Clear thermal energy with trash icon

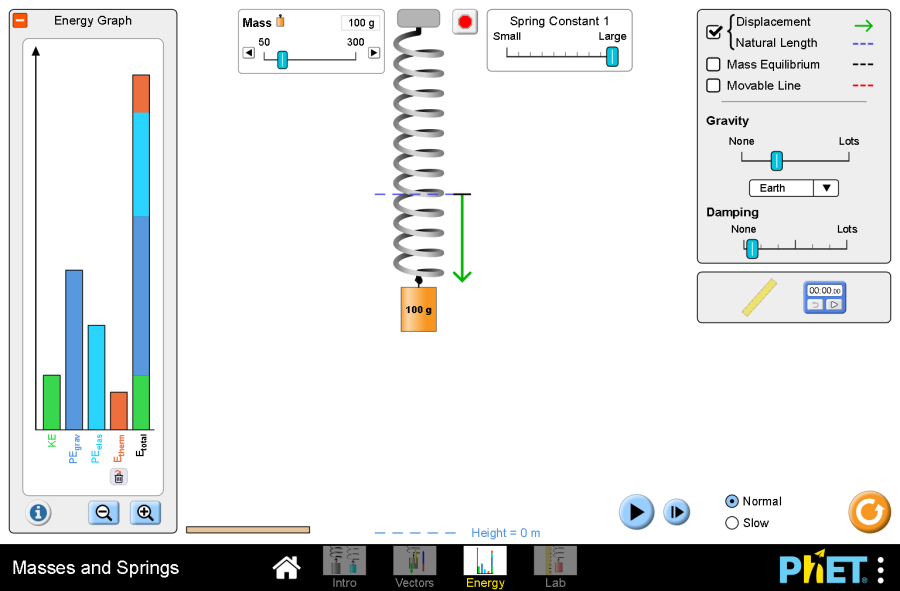118,477
